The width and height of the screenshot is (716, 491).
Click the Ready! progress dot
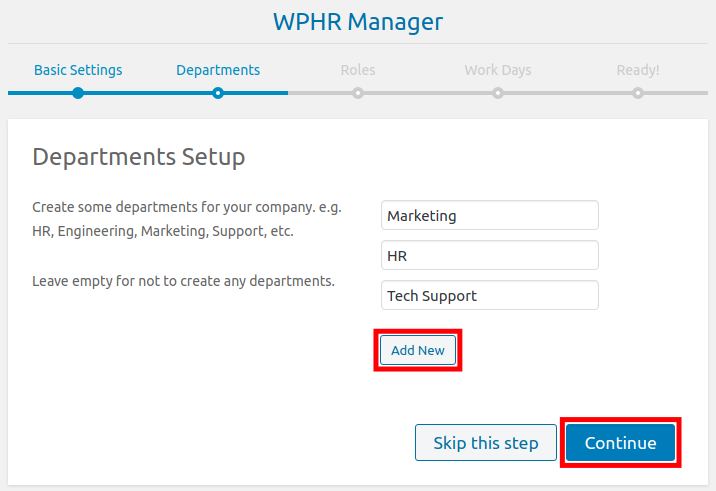tap(637, 93)
